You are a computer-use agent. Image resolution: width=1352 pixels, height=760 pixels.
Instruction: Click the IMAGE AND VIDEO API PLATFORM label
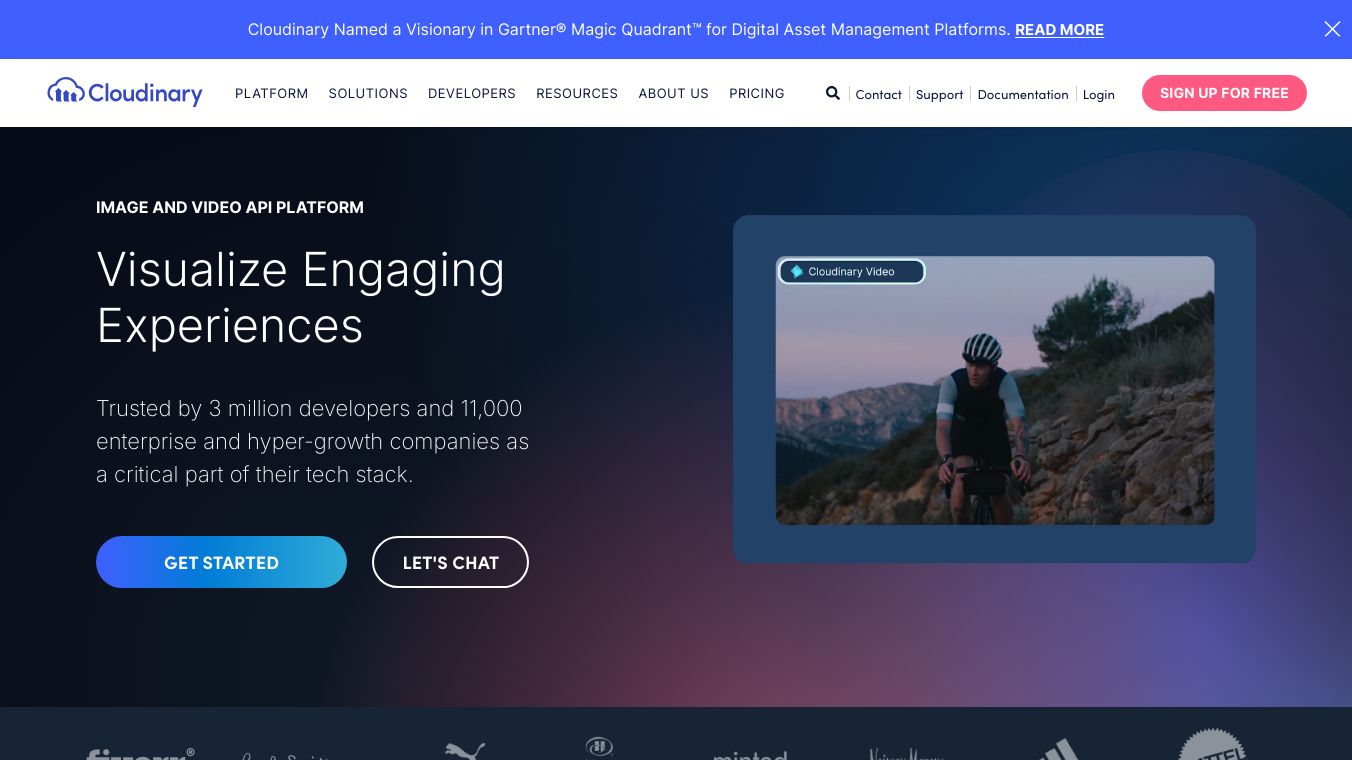[230, 207]
